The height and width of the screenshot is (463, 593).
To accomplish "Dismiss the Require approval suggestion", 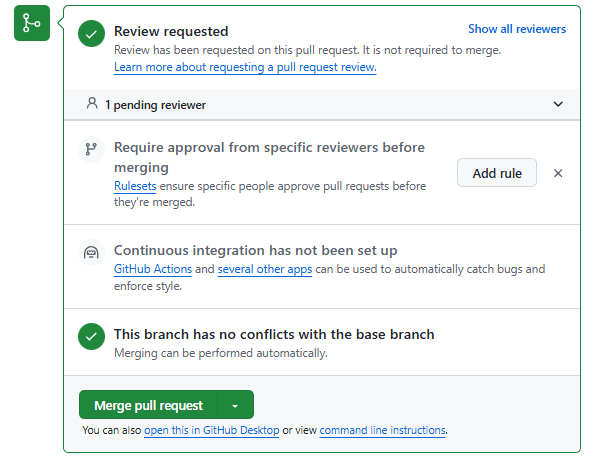I will [558, 173].
